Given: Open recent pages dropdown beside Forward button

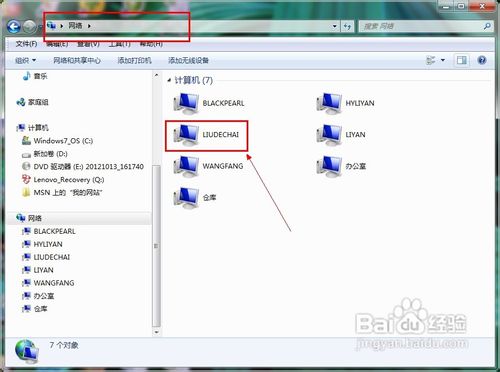Looking at the screenshot, I should 40,26.
